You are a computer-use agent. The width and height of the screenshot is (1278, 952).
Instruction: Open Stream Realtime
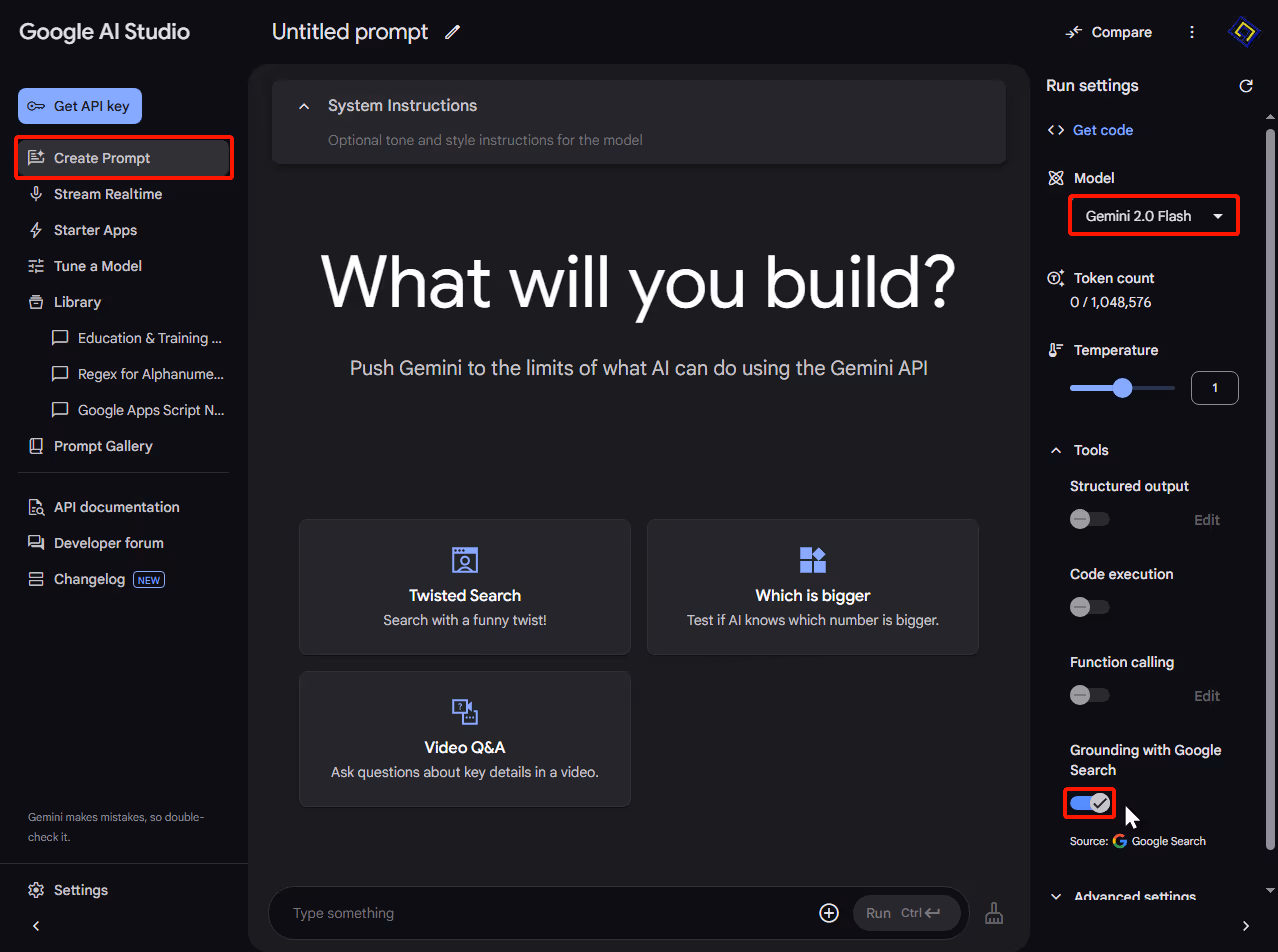coord(124,194)
